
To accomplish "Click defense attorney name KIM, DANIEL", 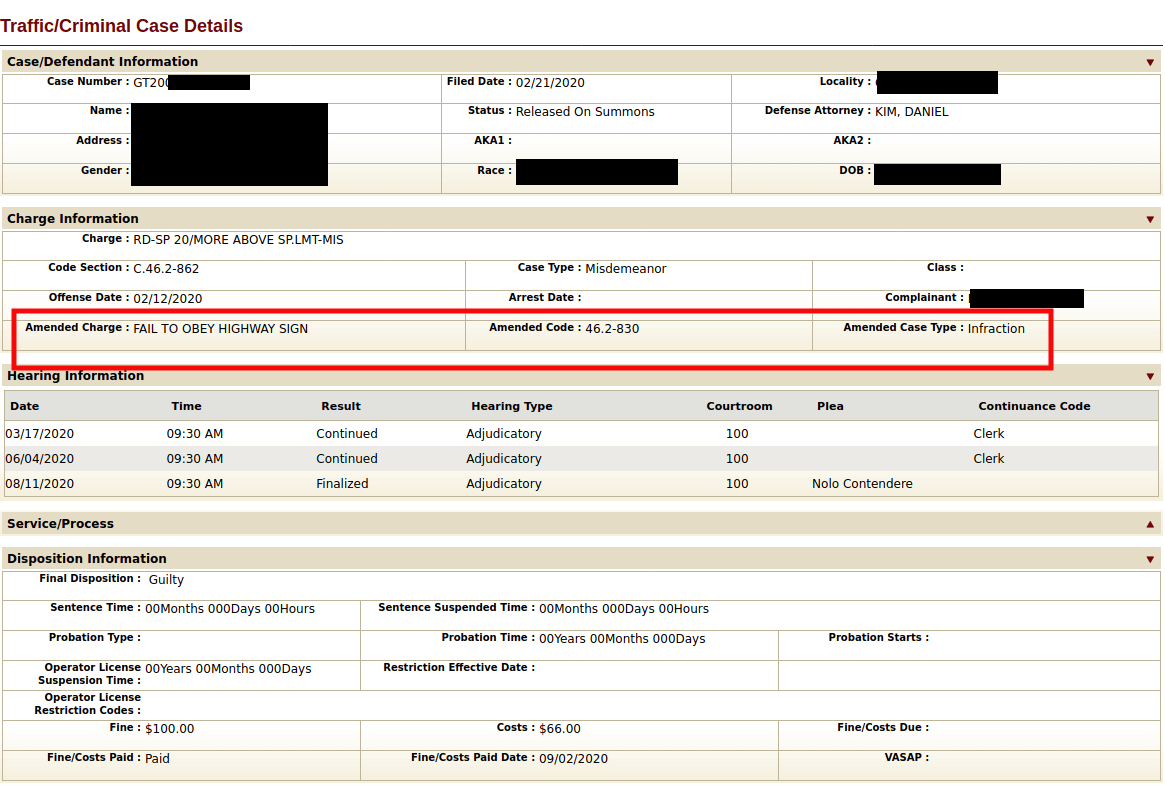I will click(x=912, y=111).
